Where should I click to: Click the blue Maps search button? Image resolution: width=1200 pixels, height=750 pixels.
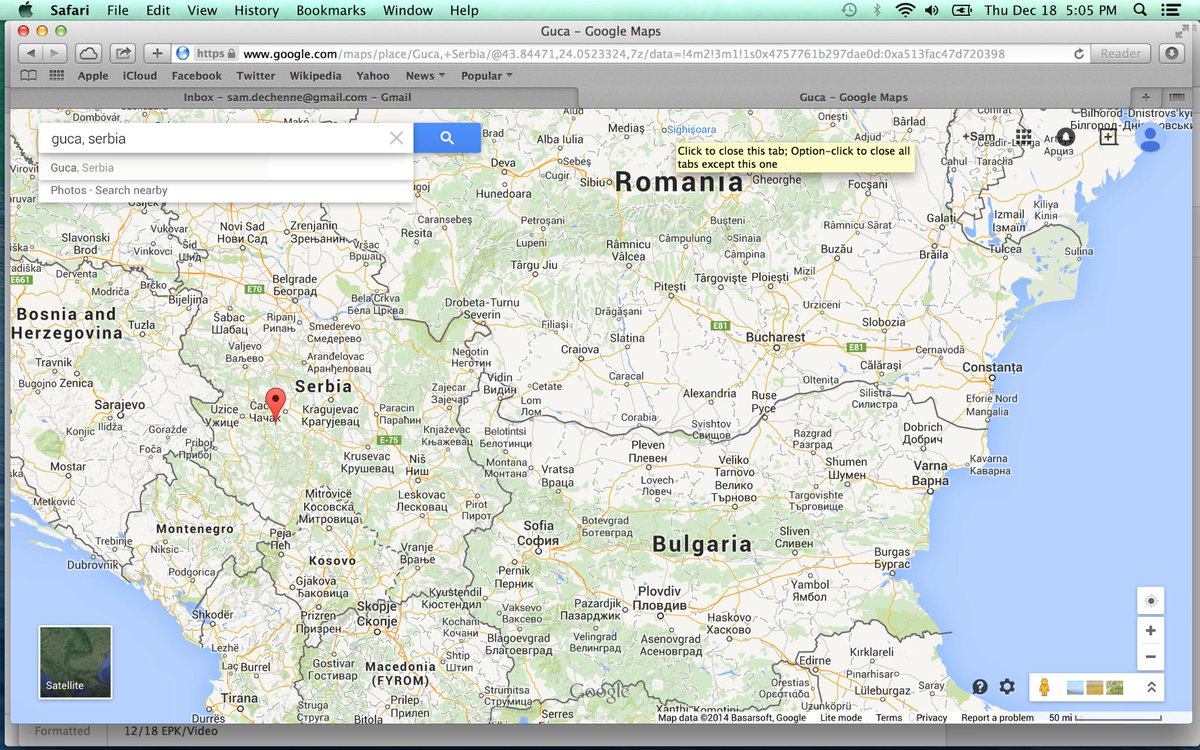pos(447,138)
